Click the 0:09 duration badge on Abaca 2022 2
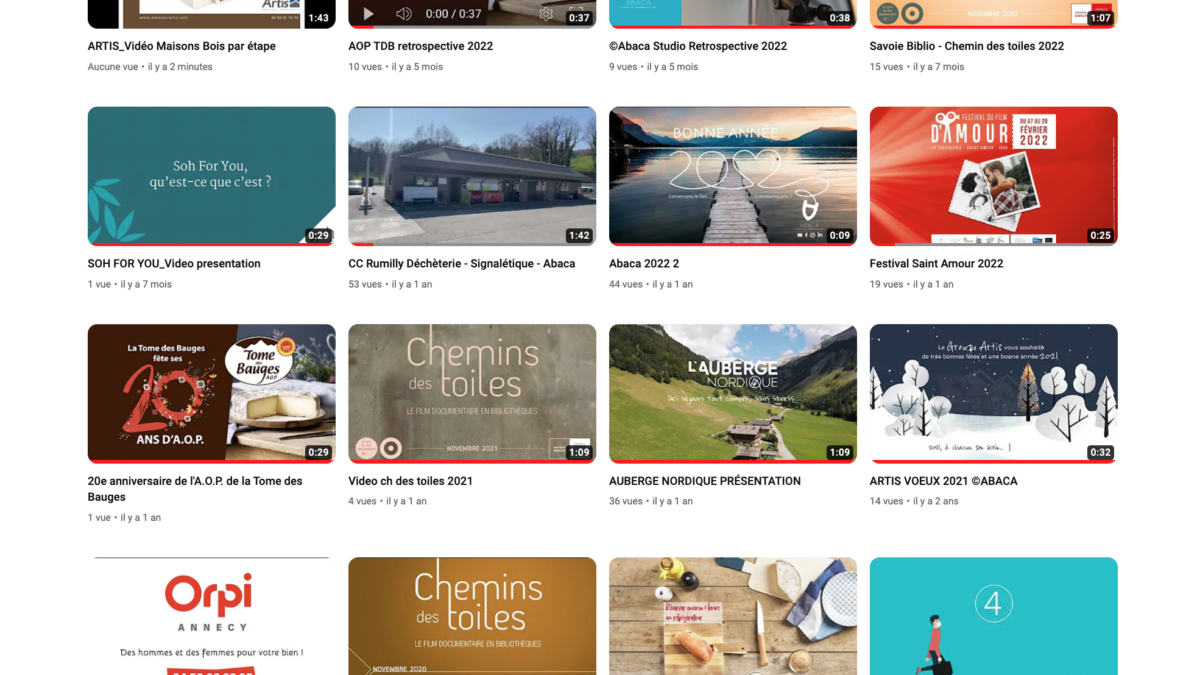 coord(840,236)
